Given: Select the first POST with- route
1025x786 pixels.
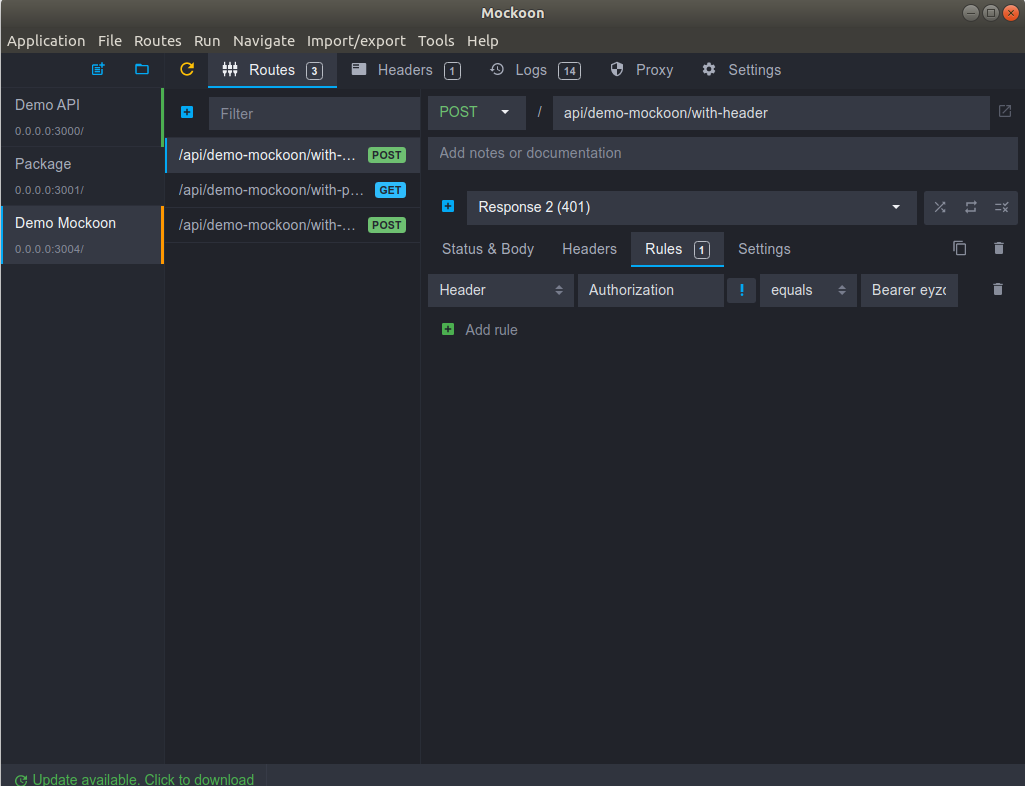Looking at the screenshot, I should (x=292, y=155).
